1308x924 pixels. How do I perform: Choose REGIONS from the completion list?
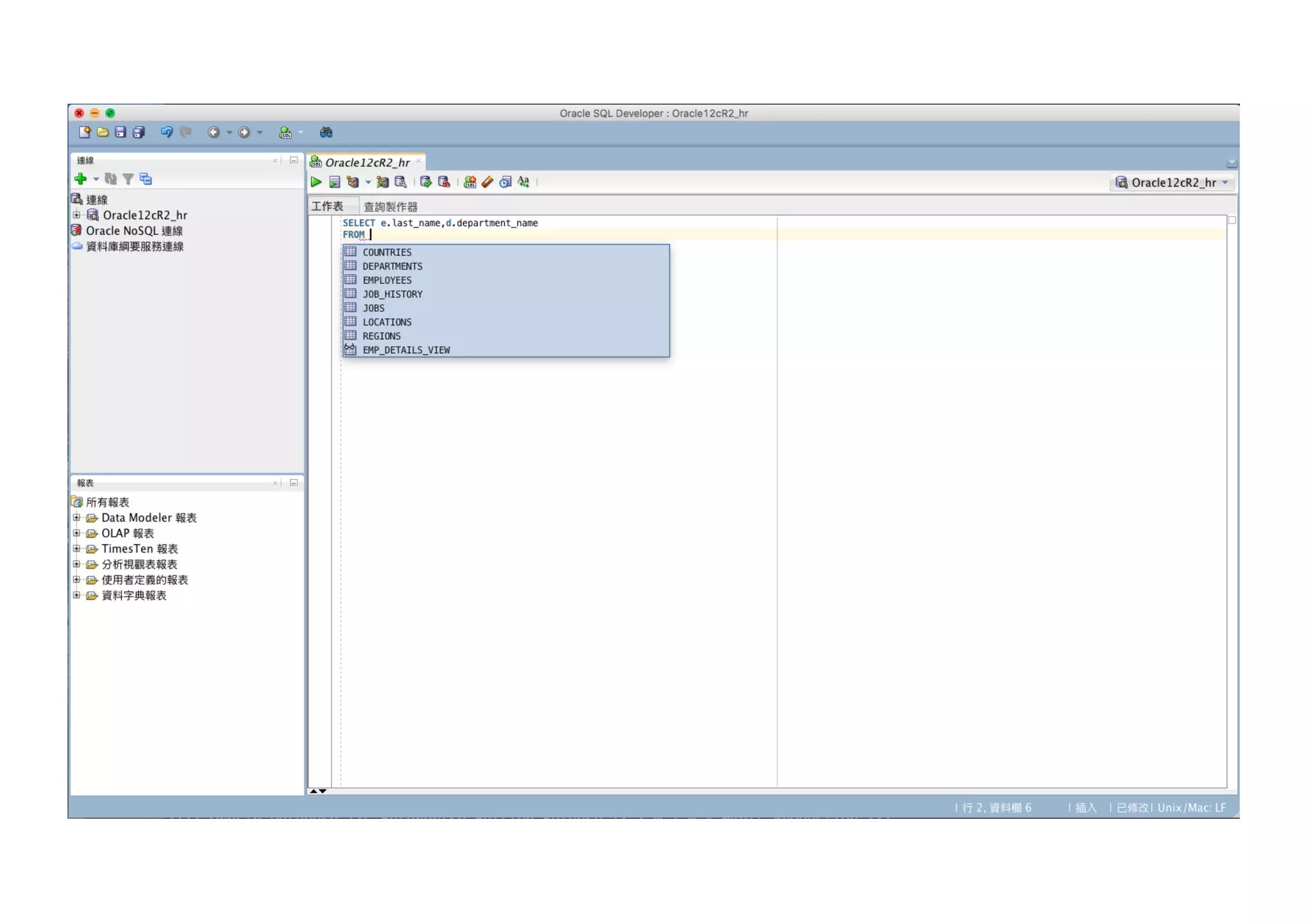click(x=506, y=337)
